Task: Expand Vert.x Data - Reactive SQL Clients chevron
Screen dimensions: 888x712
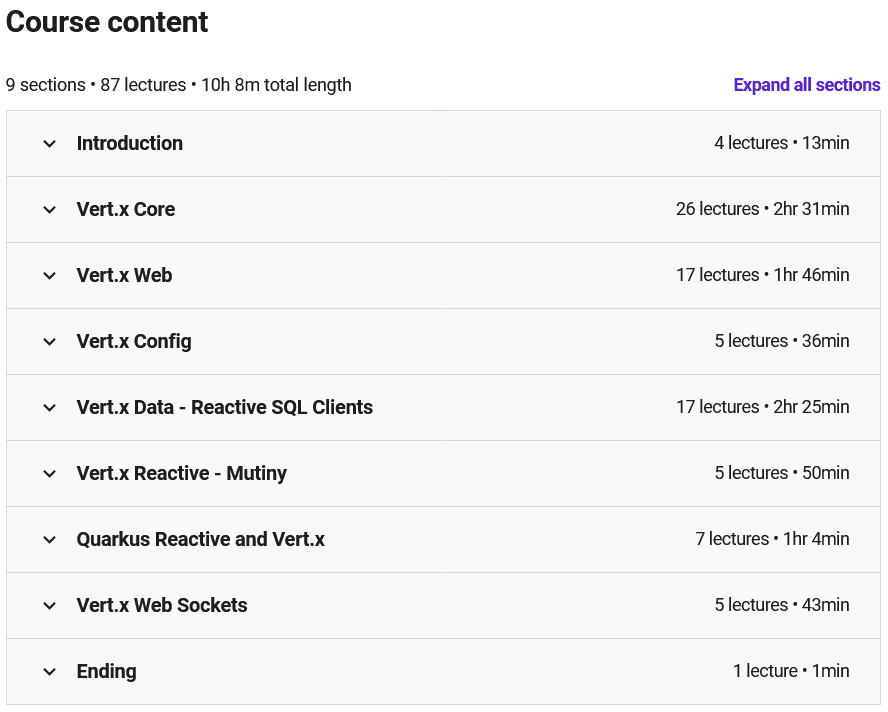Action: [x=50, y=408]
